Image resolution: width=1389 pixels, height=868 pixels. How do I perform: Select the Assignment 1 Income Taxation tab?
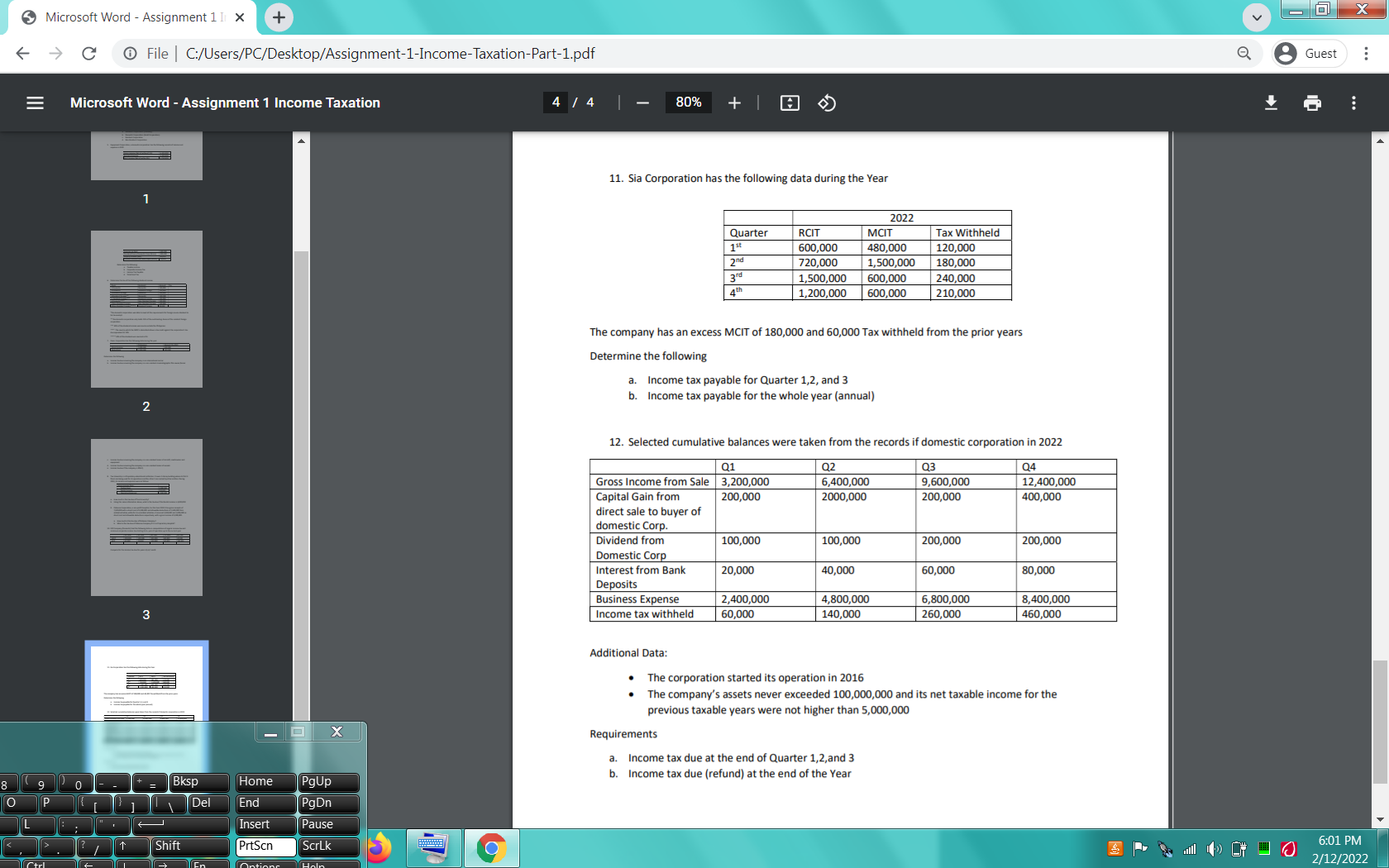coord(124,17)
